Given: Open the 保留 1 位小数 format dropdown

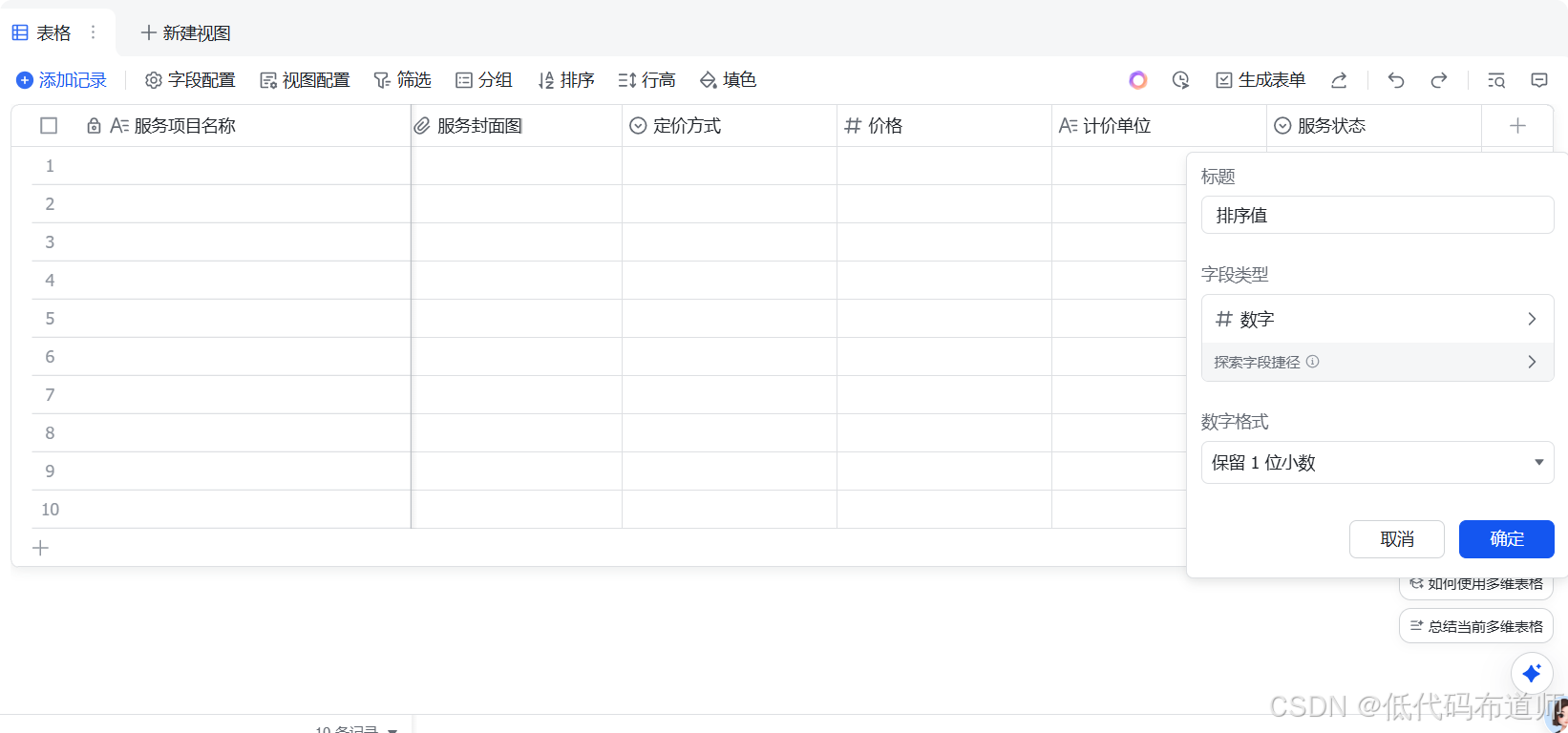Looking at the screenshot, I should tap(1377, 462).
